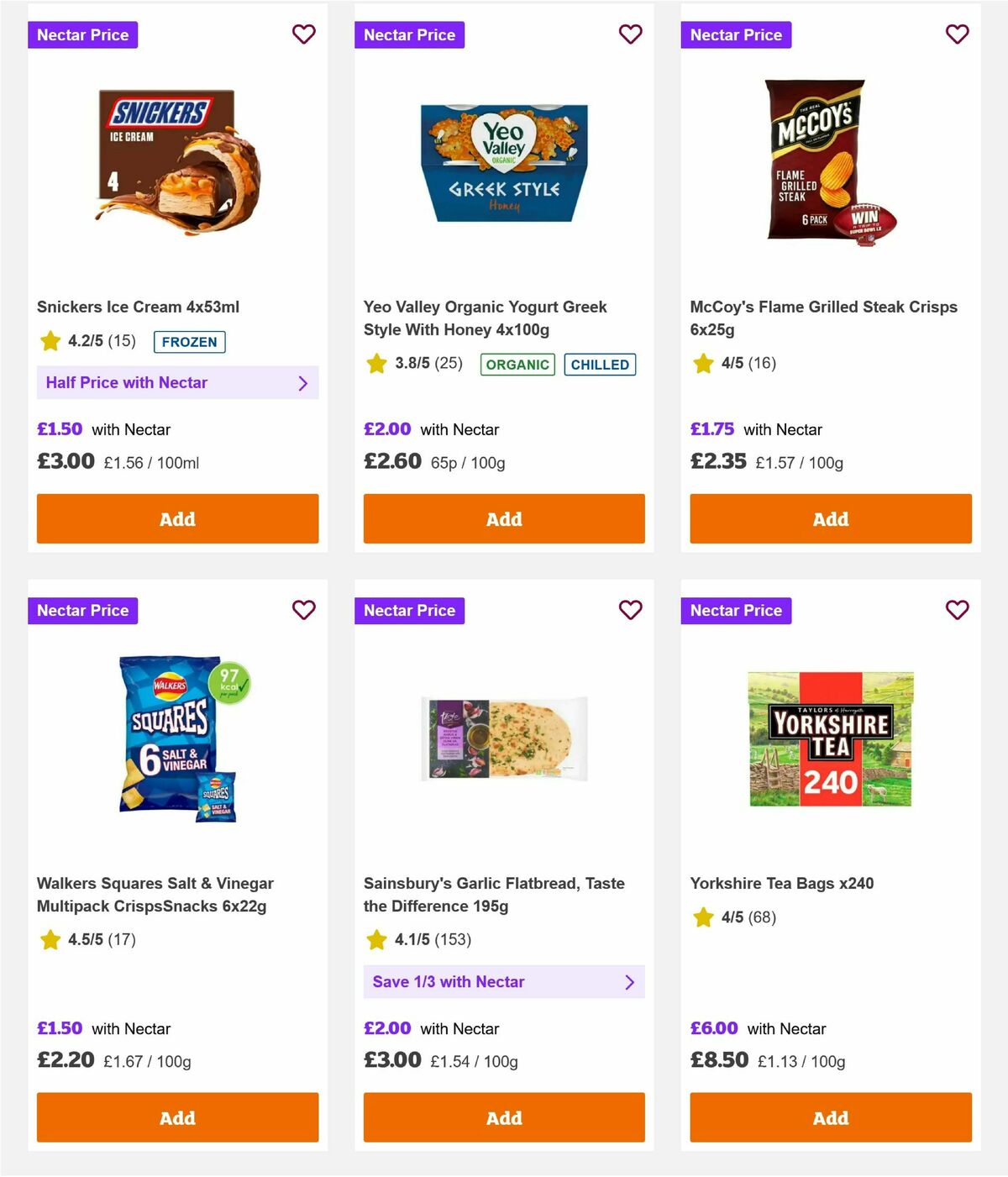Add McCoy's Flame Grilled Steak Crisps to basket
The height and width of the screenshot is (1177, 1008).
(x=830, y=518)
